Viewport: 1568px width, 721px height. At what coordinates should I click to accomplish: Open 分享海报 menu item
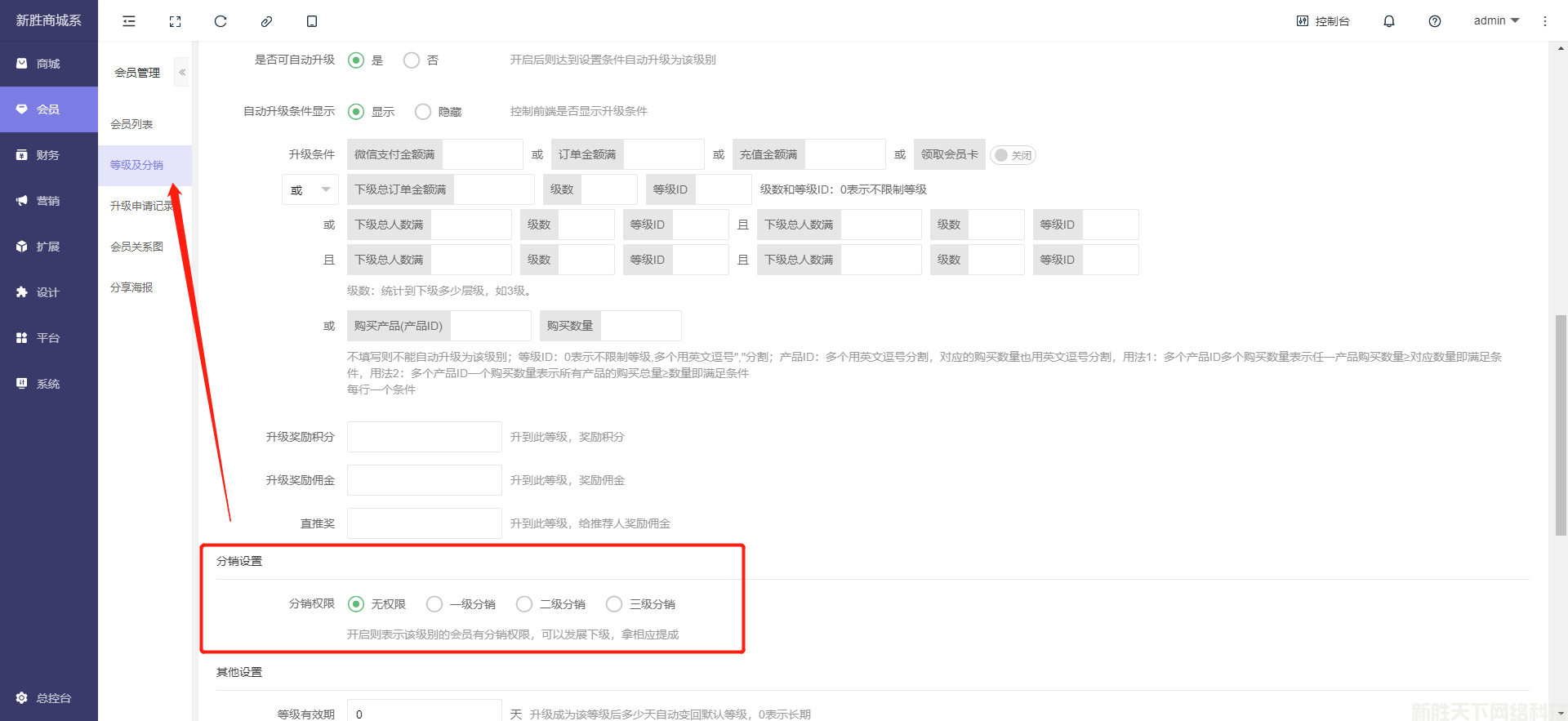pos(145,287)
